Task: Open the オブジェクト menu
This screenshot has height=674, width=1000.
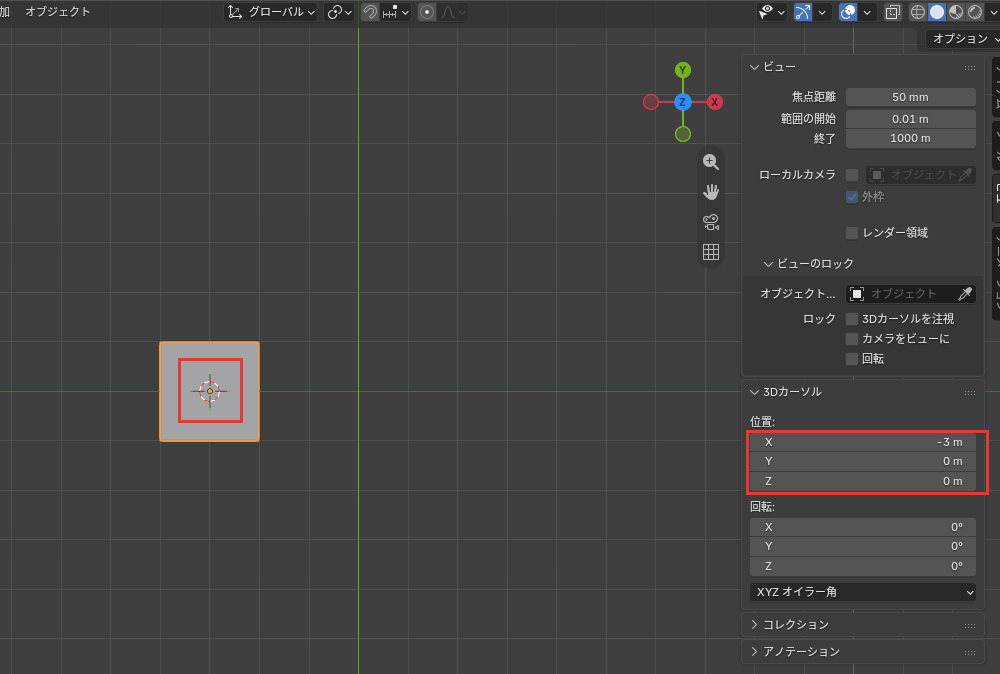Action: [58, 11]
